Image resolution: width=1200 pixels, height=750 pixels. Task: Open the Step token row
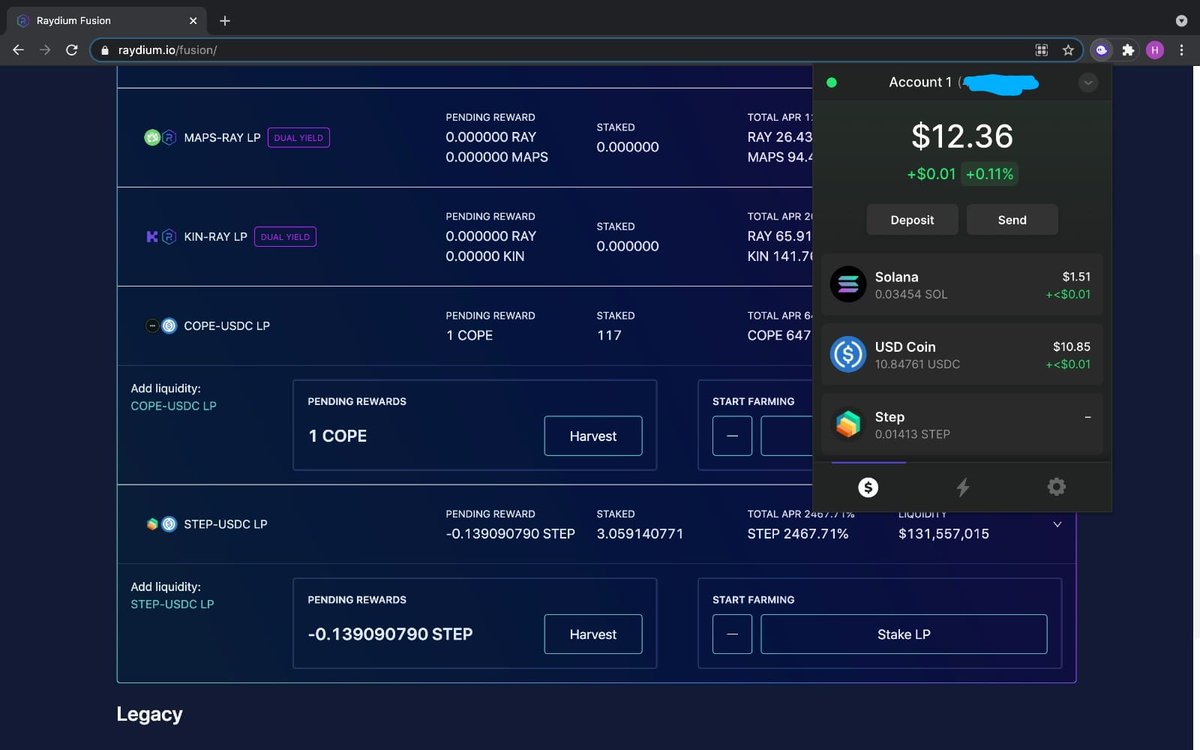tap(962, 425)
